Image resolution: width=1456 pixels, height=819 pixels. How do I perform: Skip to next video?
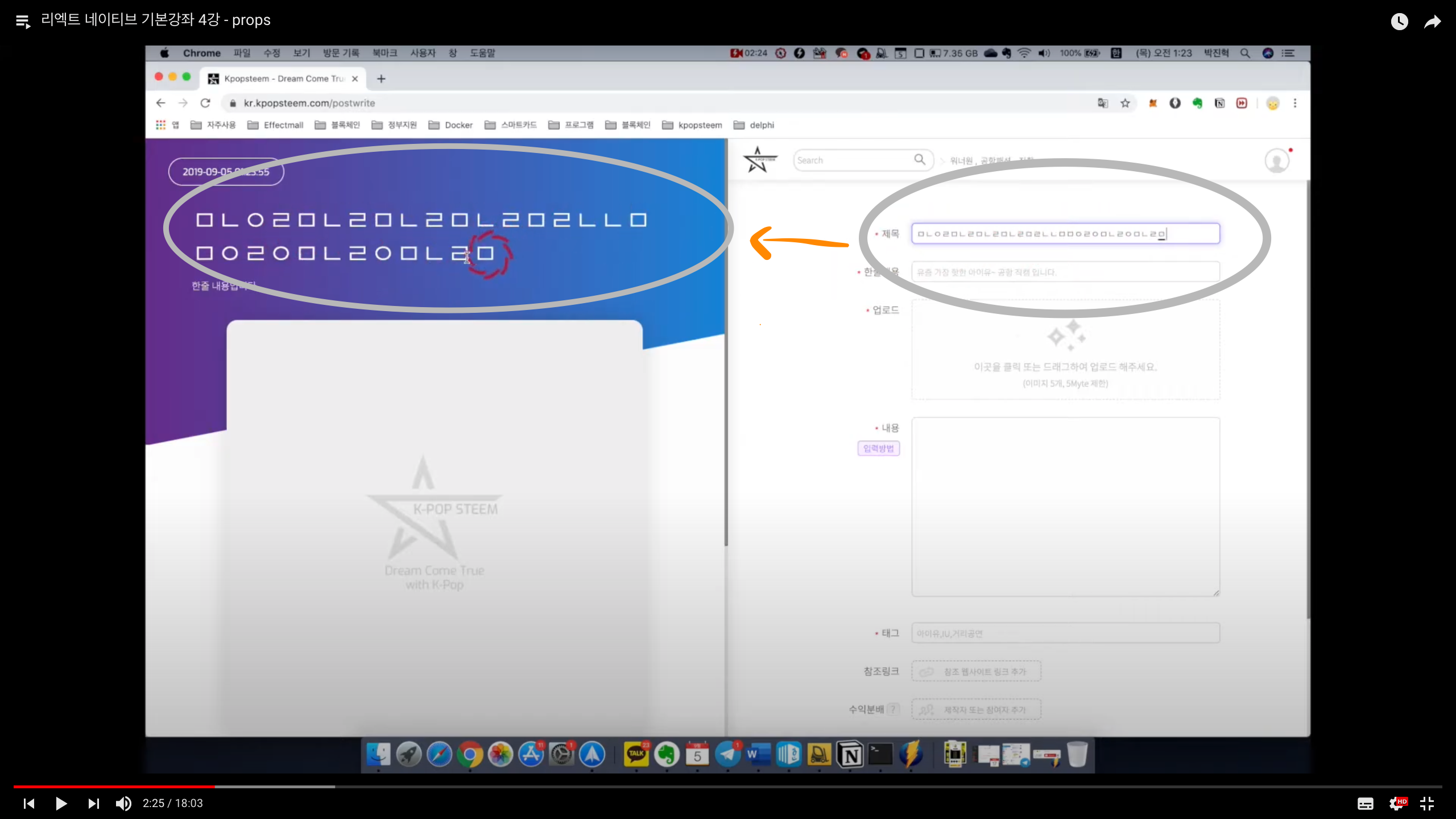click(x=94, y=803)
